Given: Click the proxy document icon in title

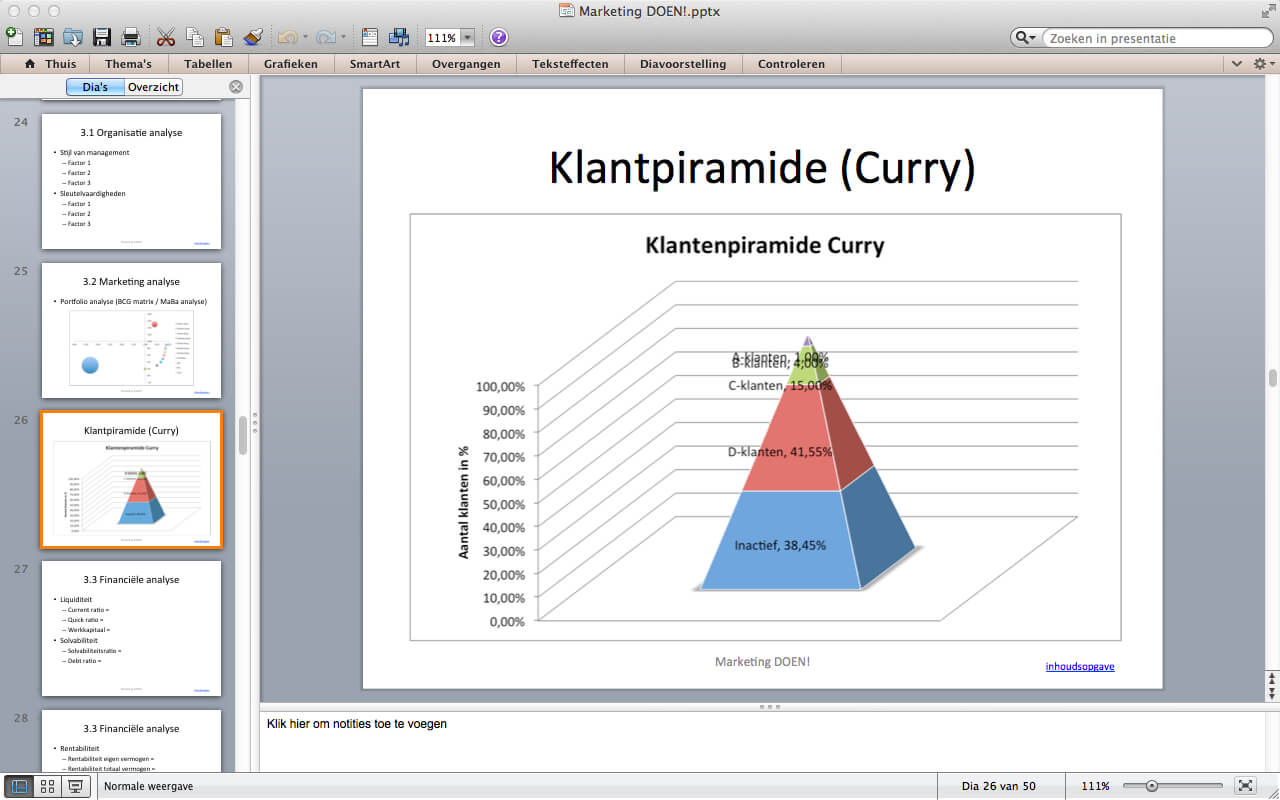Looking at the screenshot, I should tap(566, 11).
